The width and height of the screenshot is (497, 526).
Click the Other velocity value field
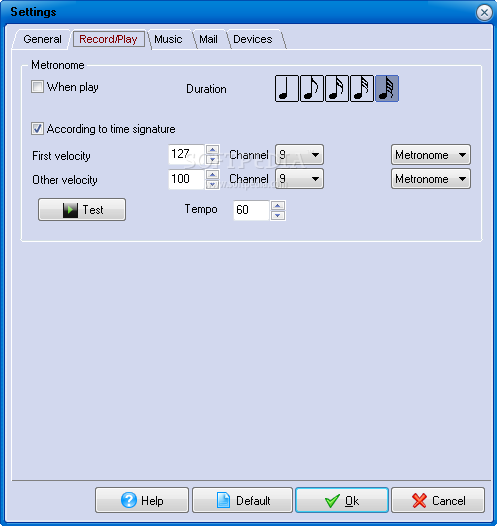pyautogui.click(x=186, y=179)
